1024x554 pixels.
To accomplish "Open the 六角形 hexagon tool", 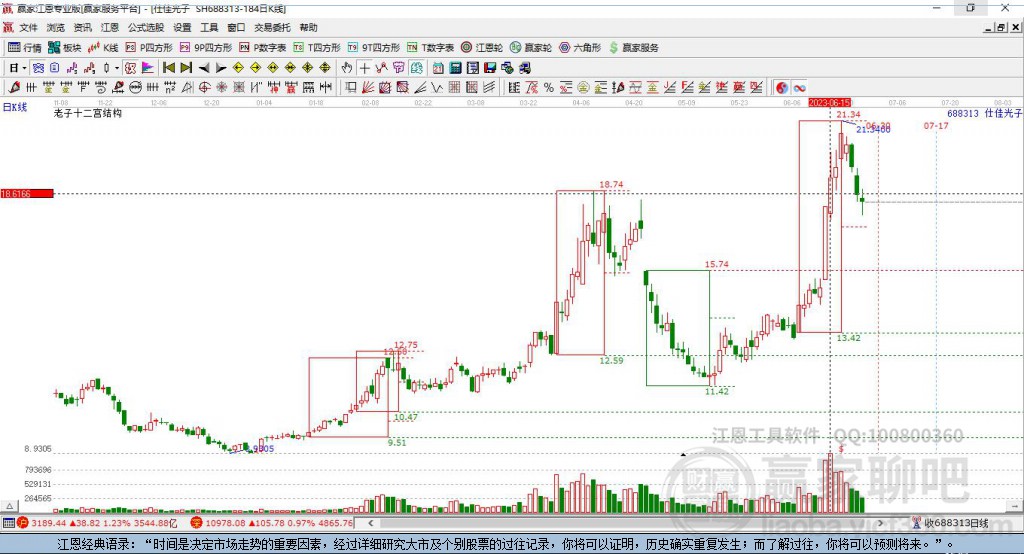I will (x=580, y=48).
